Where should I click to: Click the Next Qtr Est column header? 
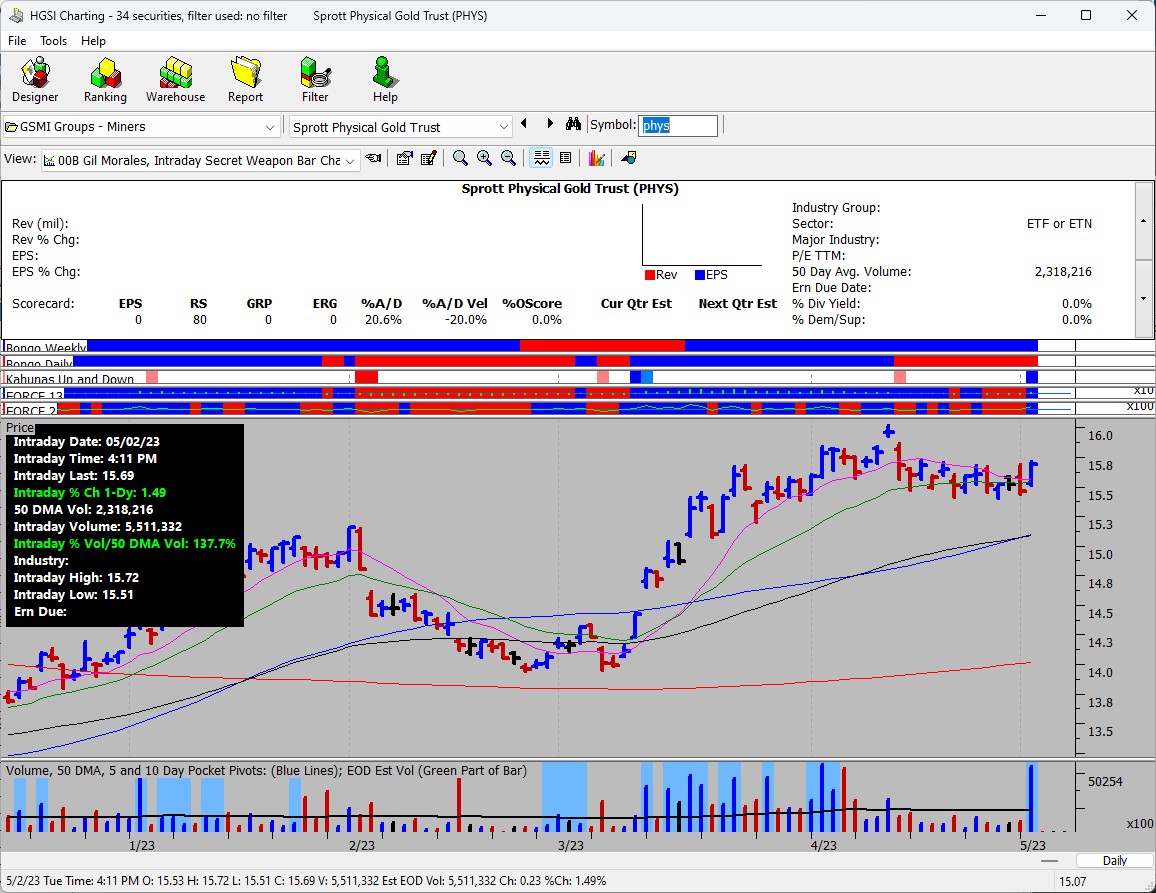click(737, 304)
